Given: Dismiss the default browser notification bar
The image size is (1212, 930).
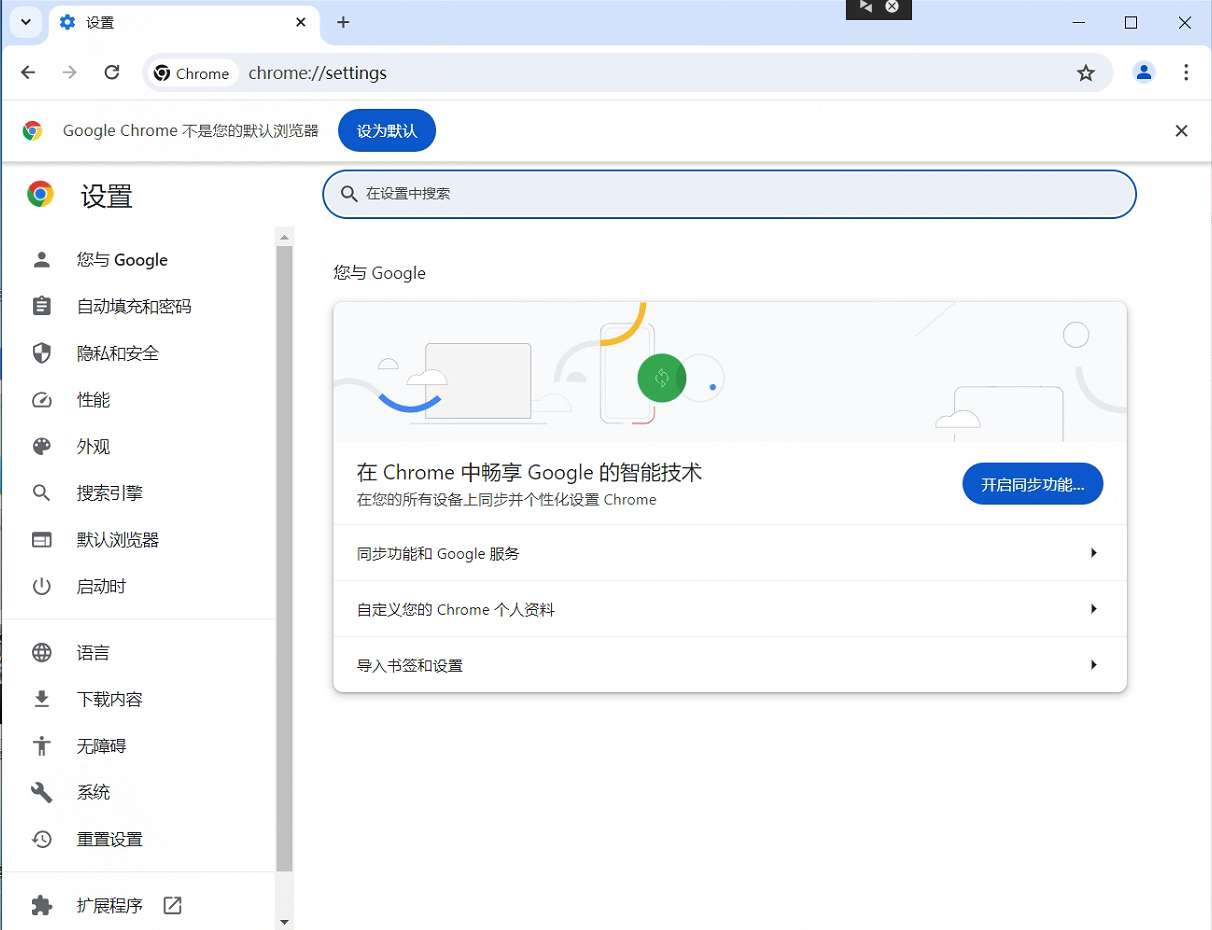Looking at the screenshot, I should coord(1181,131).
